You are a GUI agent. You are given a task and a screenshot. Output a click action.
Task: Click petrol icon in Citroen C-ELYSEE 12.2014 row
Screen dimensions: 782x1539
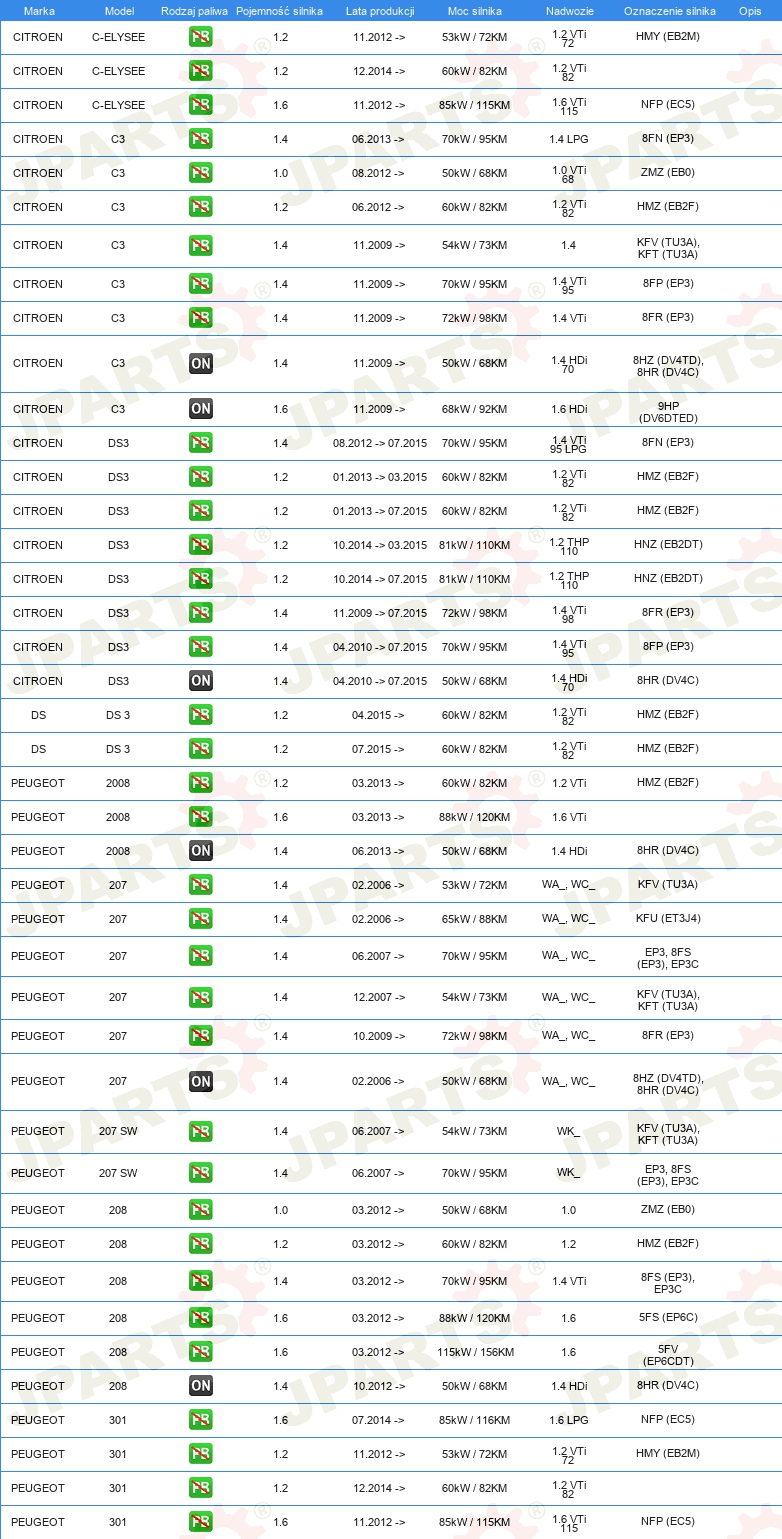[200, 71]
